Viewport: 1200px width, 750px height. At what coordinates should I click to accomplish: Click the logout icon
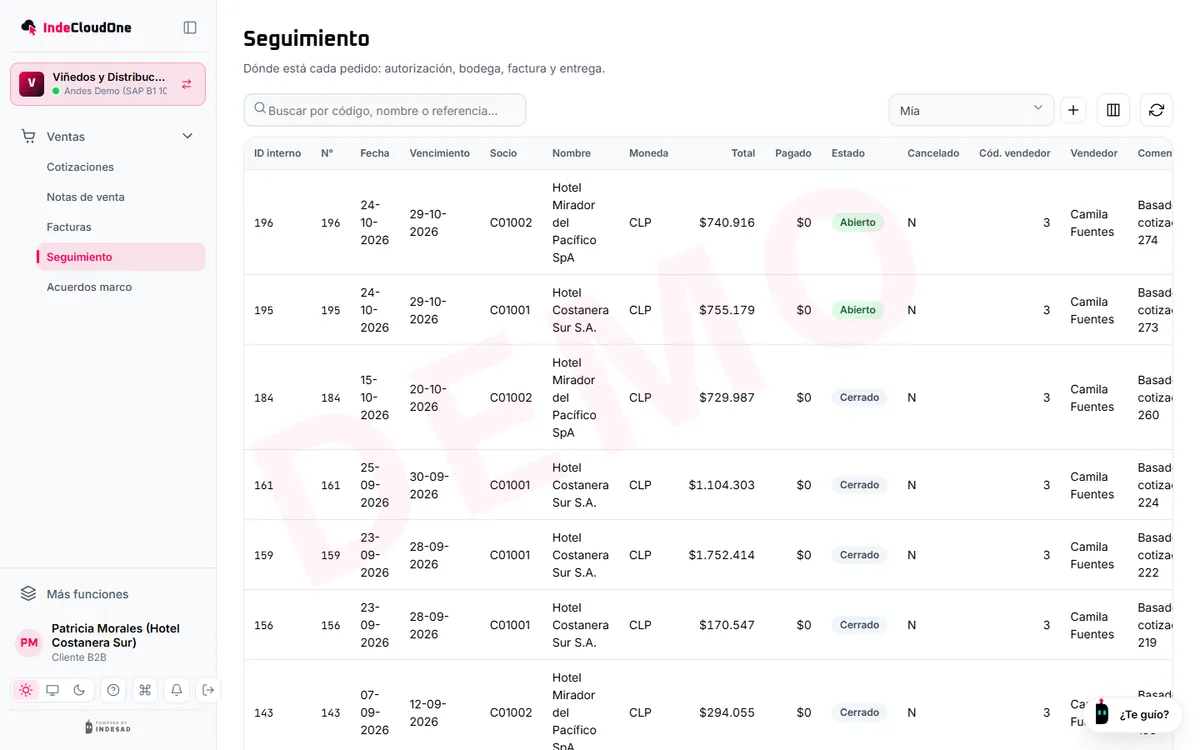coord(208,690)
